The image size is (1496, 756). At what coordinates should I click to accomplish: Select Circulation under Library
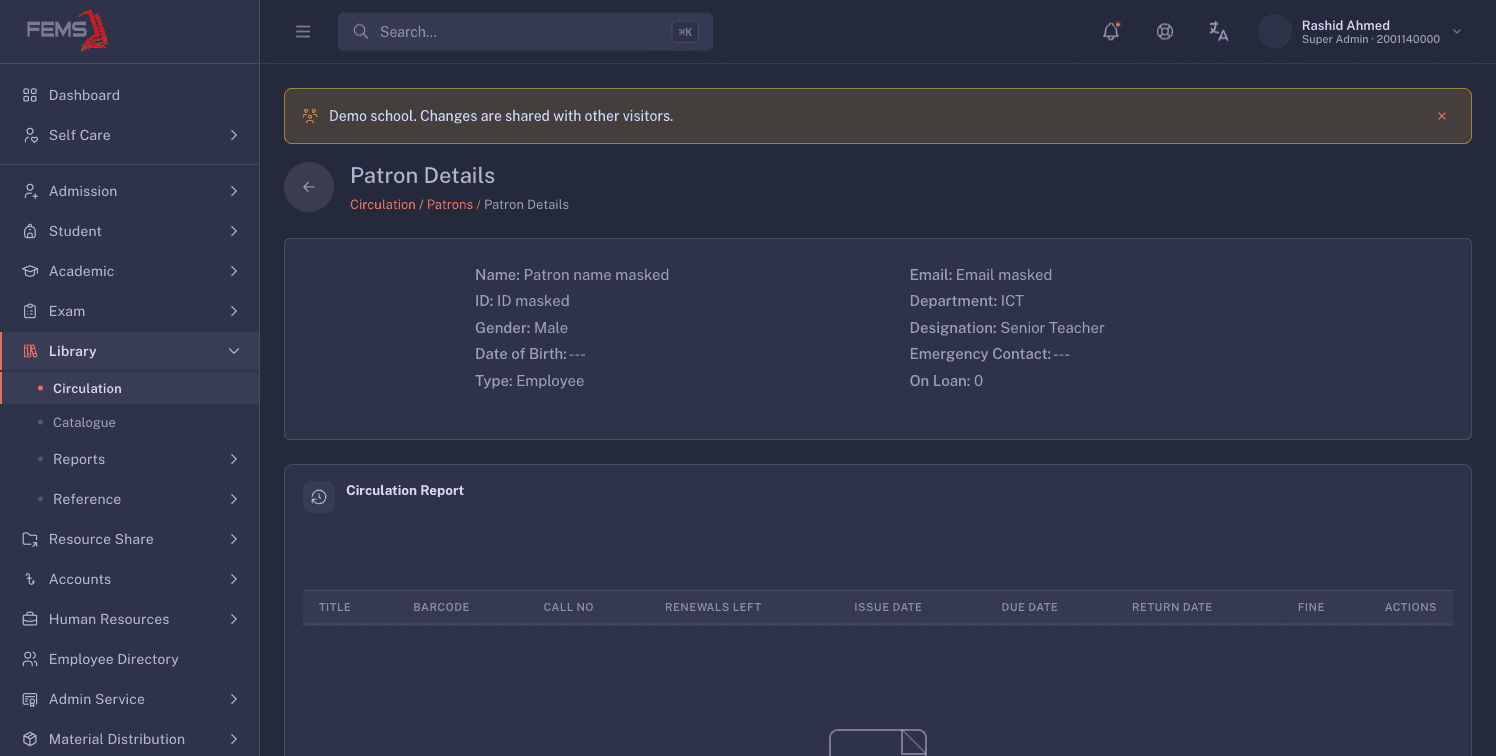click(x=130, y=388)
